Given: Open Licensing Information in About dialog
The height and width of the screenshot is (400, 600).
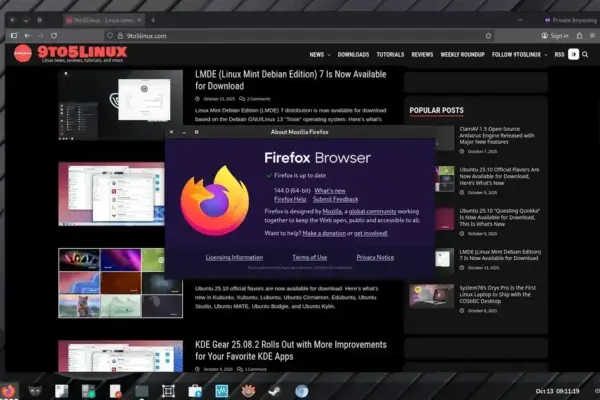Looking at the screenshot, I should pos(234,257).
